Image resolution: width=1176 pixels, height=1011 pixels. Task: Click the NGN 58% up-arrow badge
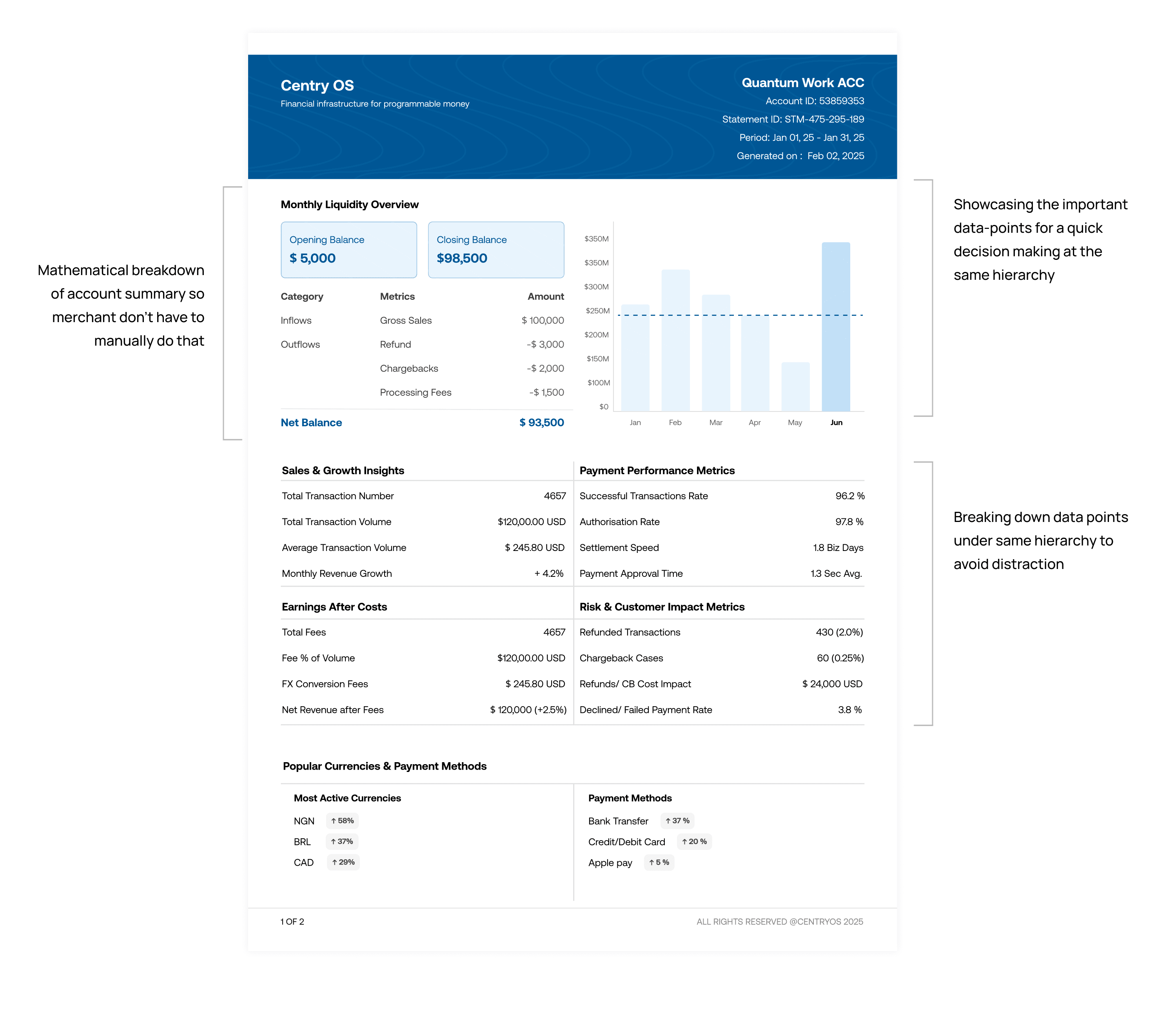342,821
